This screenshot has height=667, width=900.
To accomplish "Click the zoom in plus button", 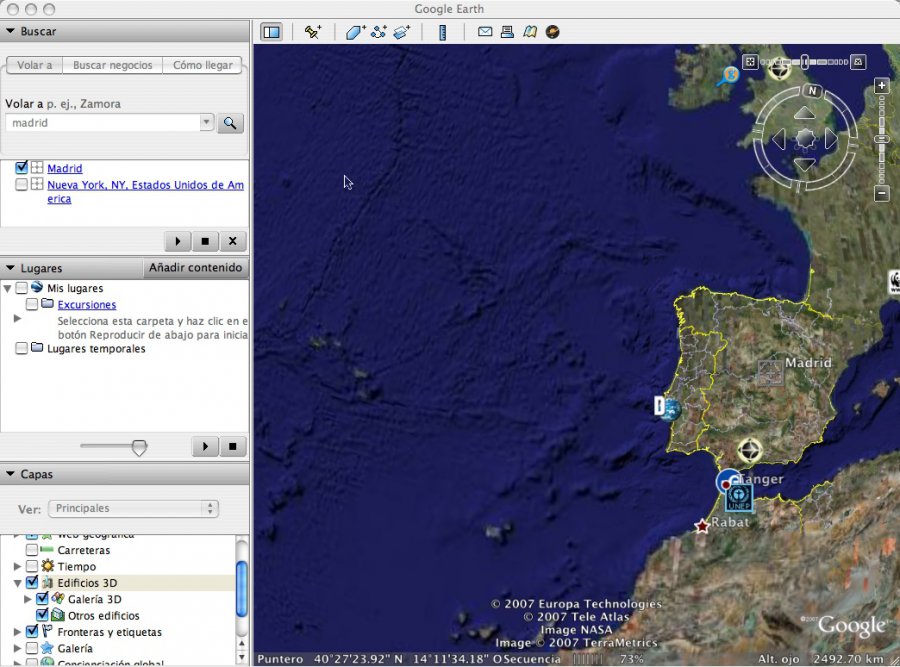I will (882, 86).
